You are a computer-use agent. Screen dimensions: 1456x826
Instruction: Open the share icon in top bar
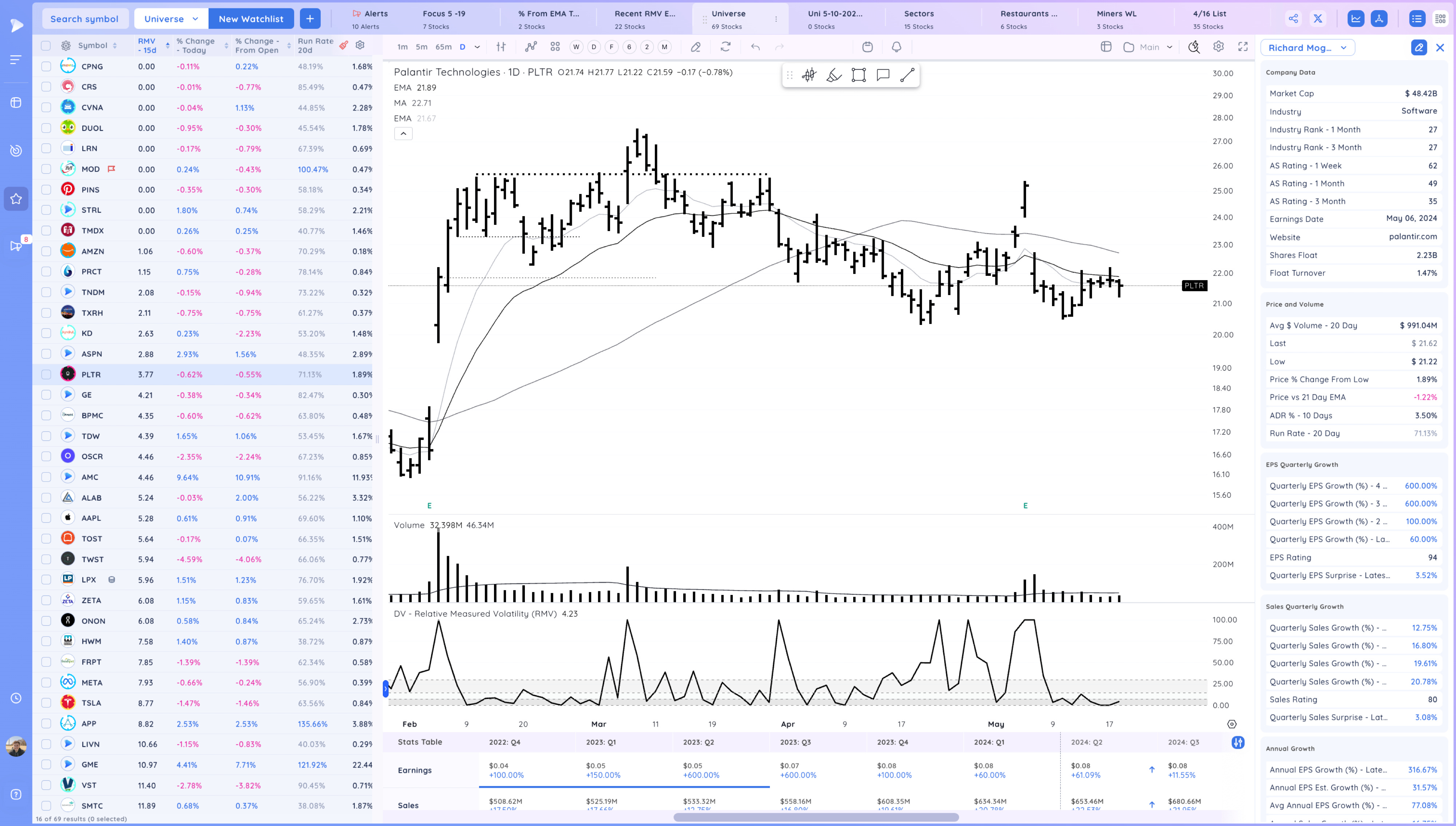1293,19
